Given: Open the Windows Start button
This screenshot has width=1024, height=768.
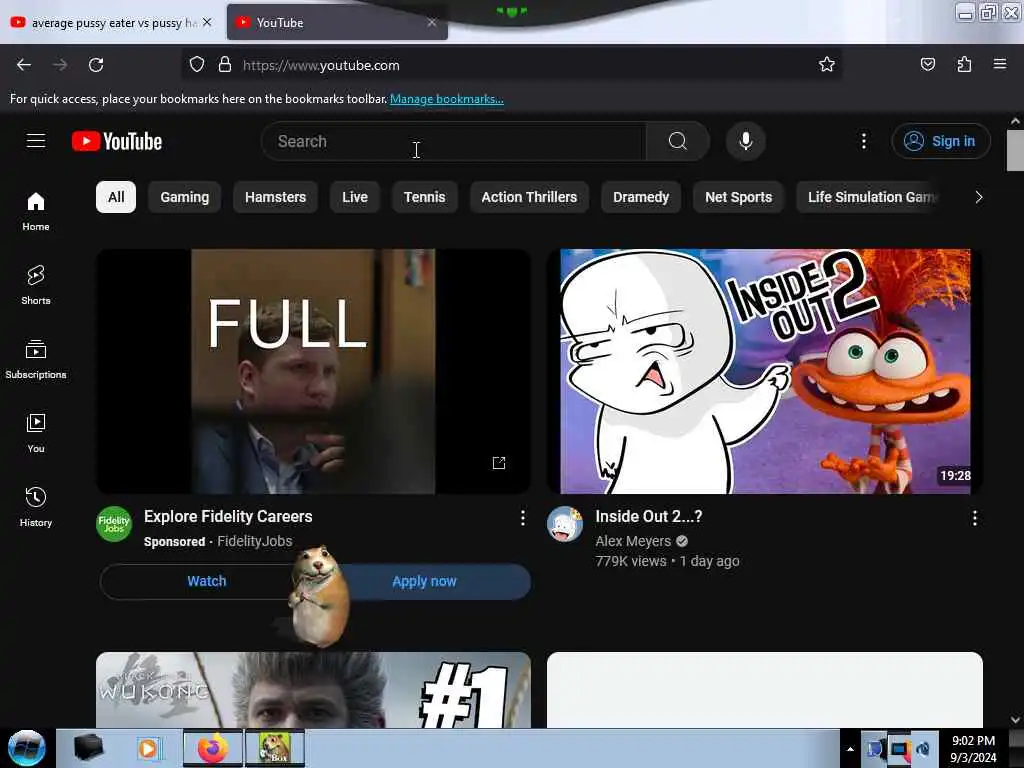Looking at the screenshot, I should pos(27,748).
